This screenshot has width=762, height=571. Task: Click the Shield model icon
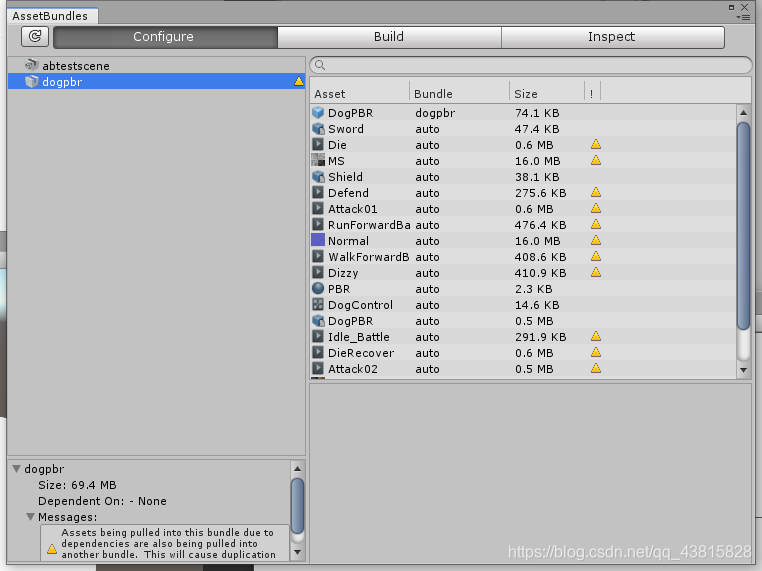tap(318, 176)
